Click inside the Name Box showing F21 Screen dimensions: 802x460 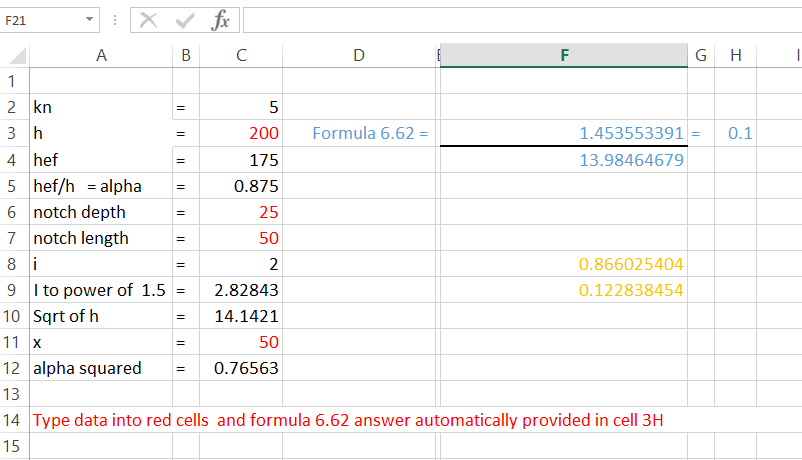40,20
